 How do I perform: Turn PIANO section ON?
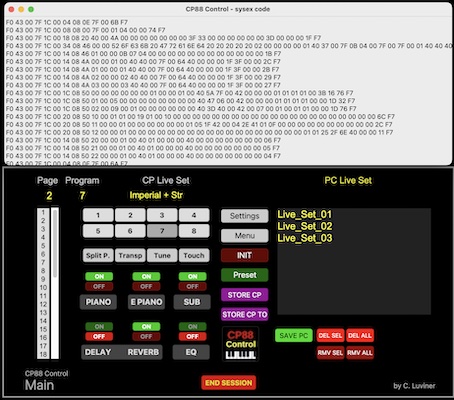point(99,276)
